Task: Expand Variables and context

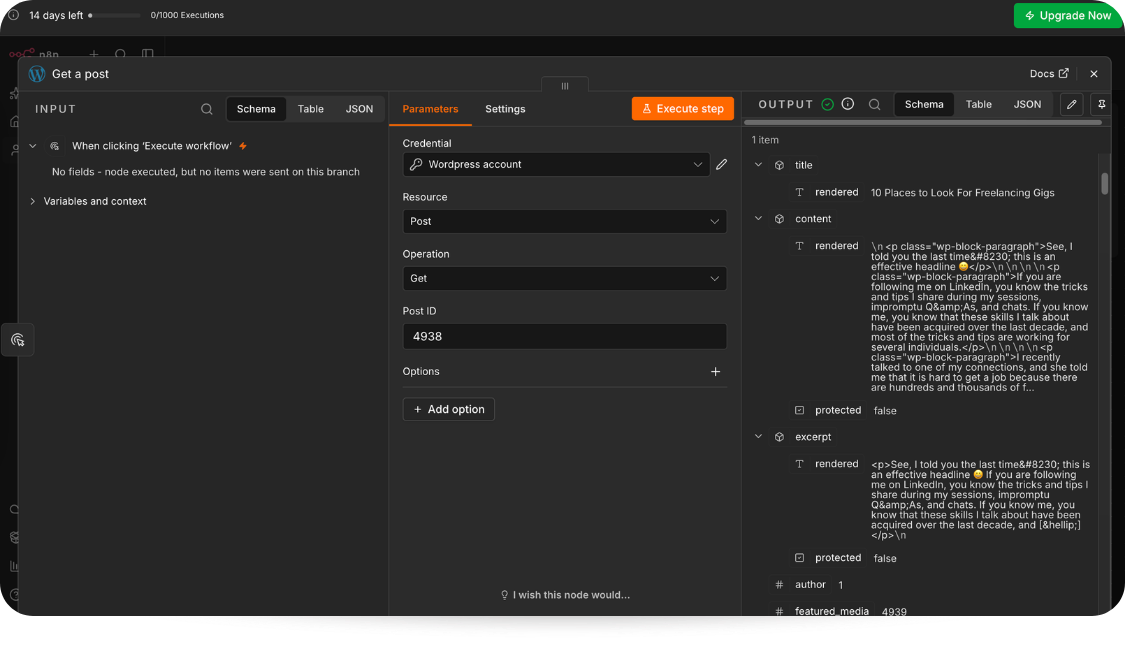Action: click(32, 202)
